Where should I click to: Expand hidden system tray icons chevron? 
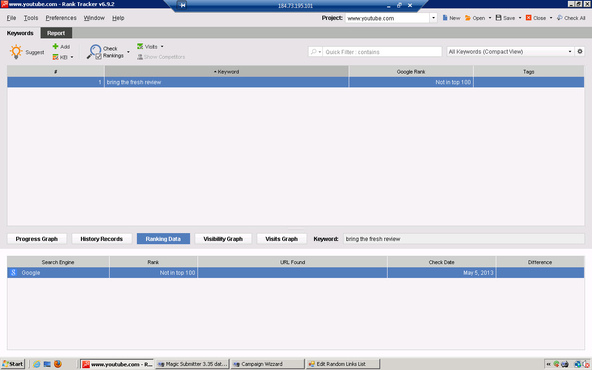548,364
